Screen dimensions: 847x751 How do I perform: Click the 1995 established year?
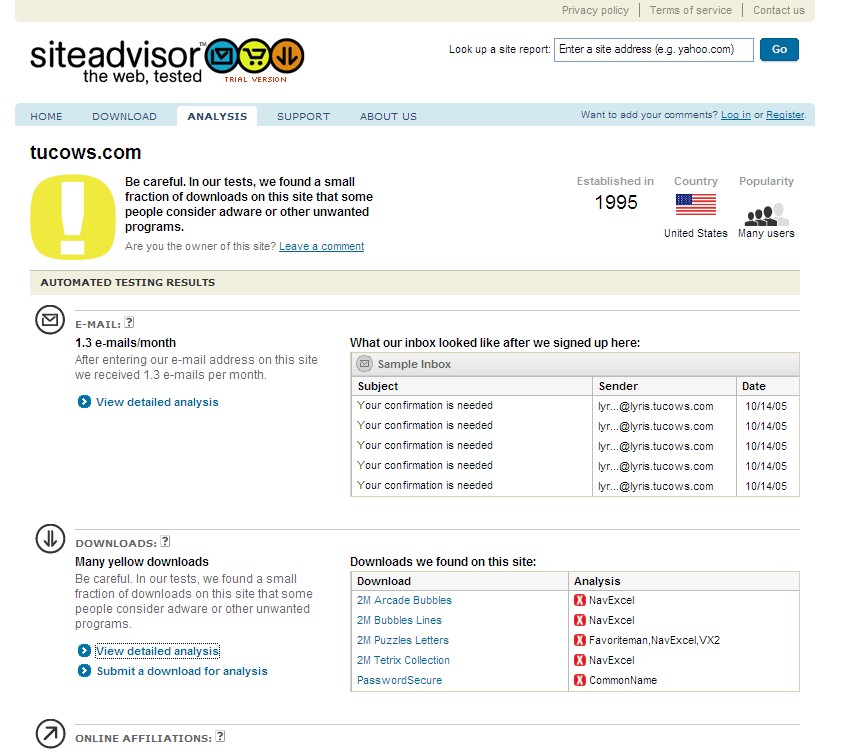(616, 203)
